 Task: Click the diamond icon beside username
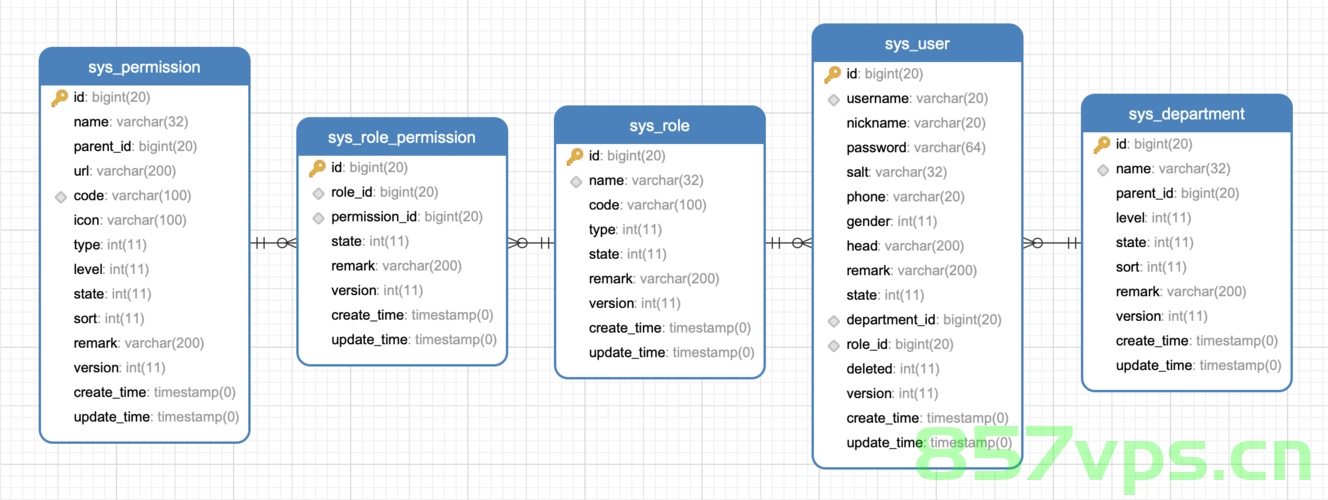pyautogui.click(x=833, y=99)
